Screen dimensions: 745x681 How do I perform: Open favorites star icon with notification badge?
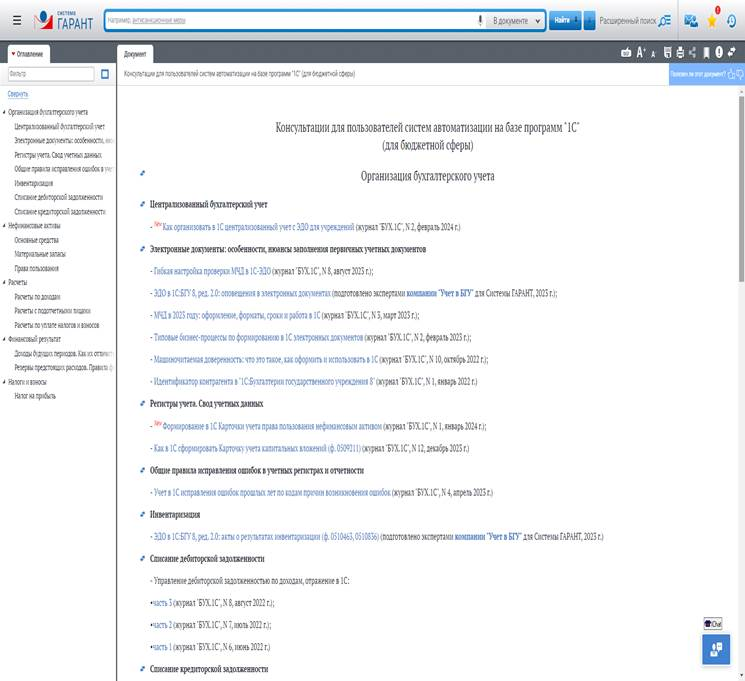tap(712, 21)
